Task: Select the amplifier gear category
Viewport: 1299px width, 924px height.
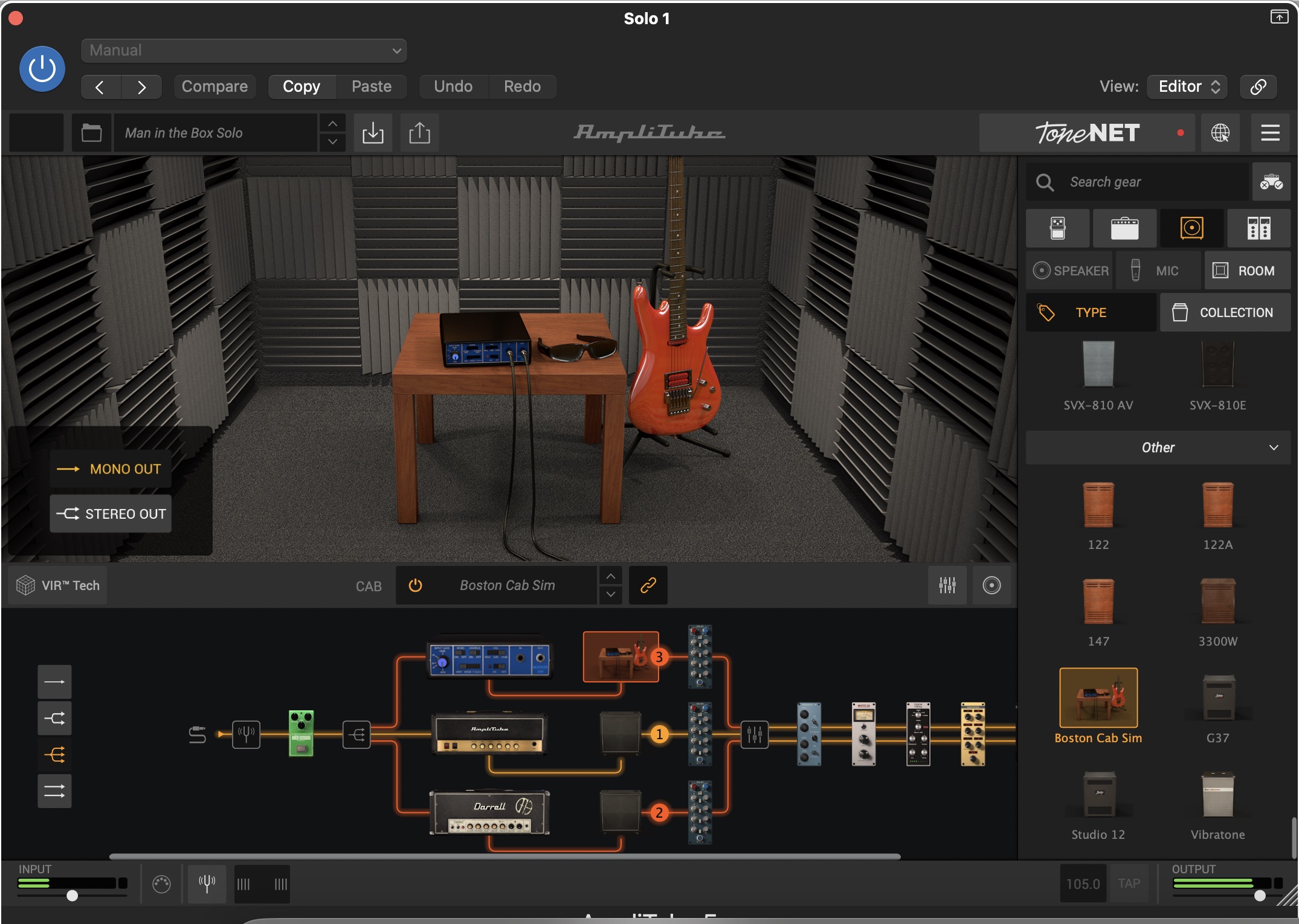Action: click(x=1124, y=228)
